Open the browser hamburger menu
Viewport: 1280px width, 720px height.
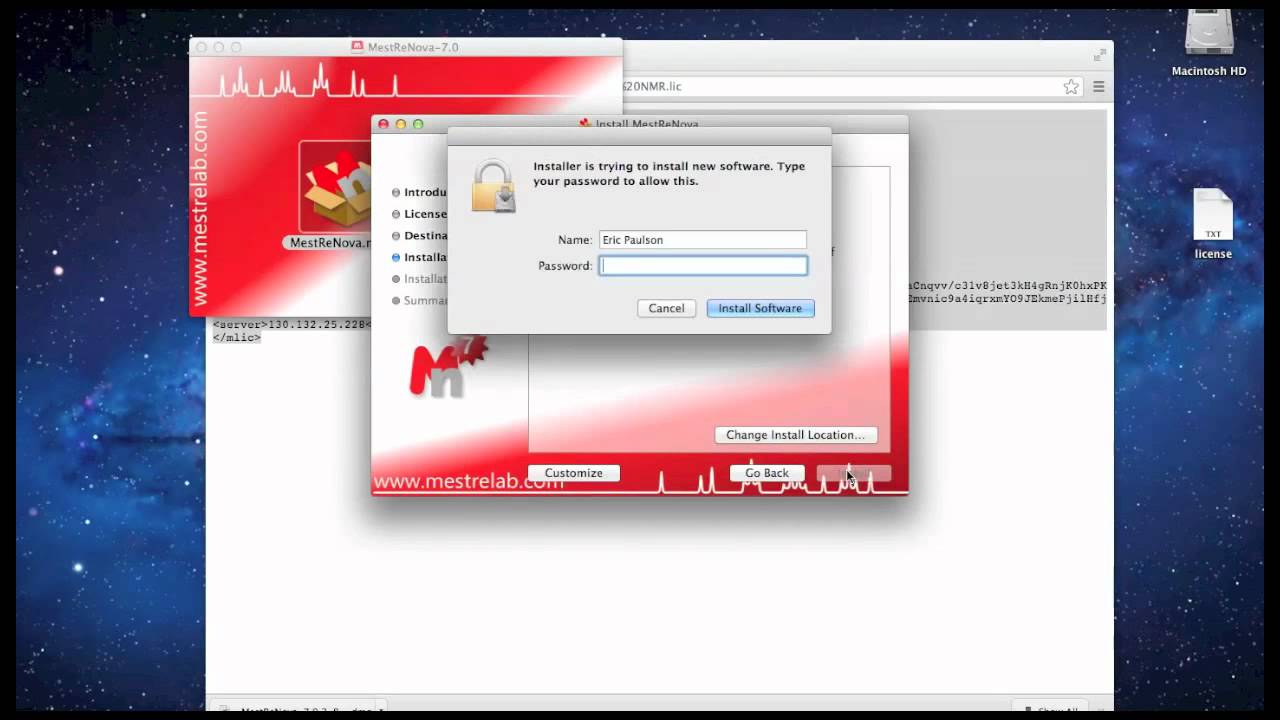1098,87
